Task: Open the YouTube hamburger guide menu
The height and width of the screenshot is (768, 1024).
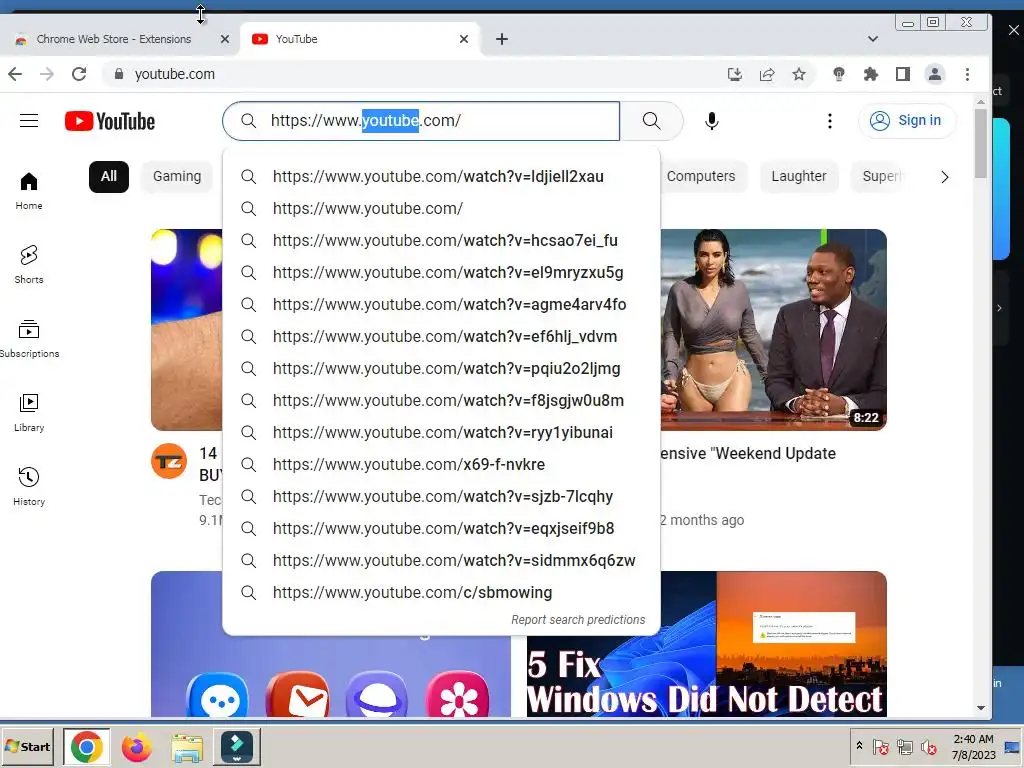Action: tap(29, 121)
